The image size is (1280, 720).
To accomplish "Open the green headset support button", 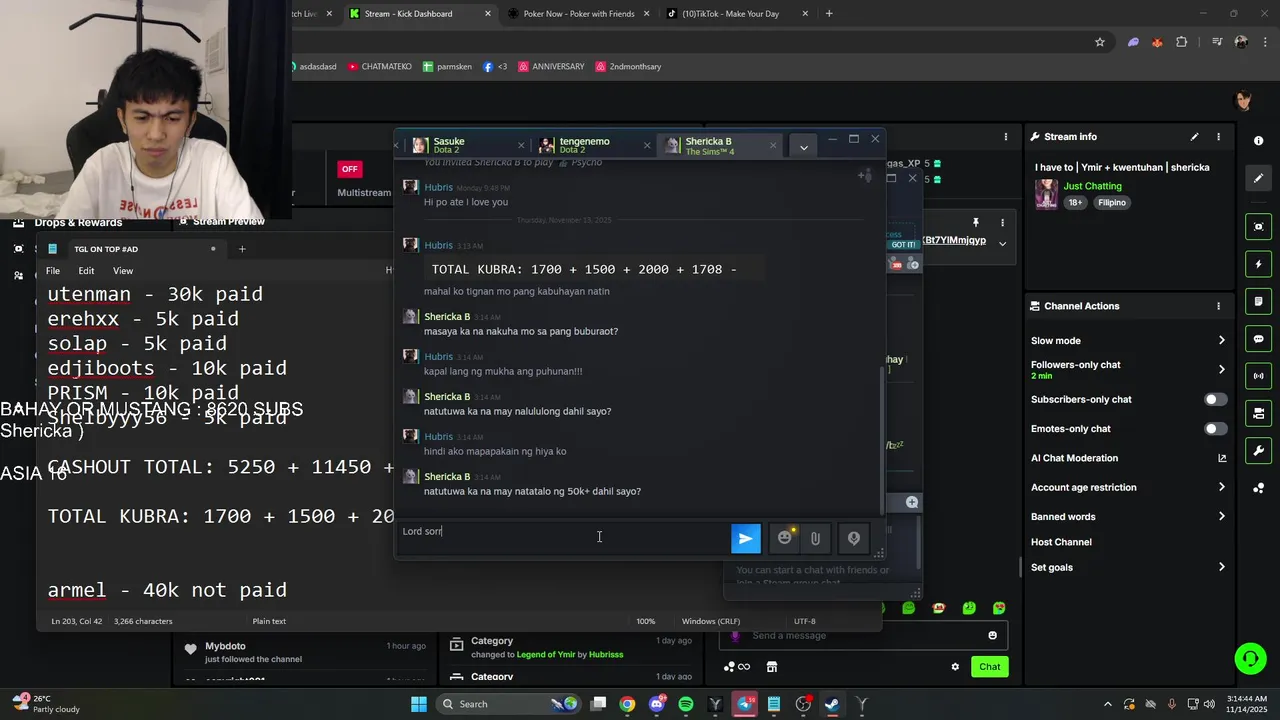I will click(1250, 658).
